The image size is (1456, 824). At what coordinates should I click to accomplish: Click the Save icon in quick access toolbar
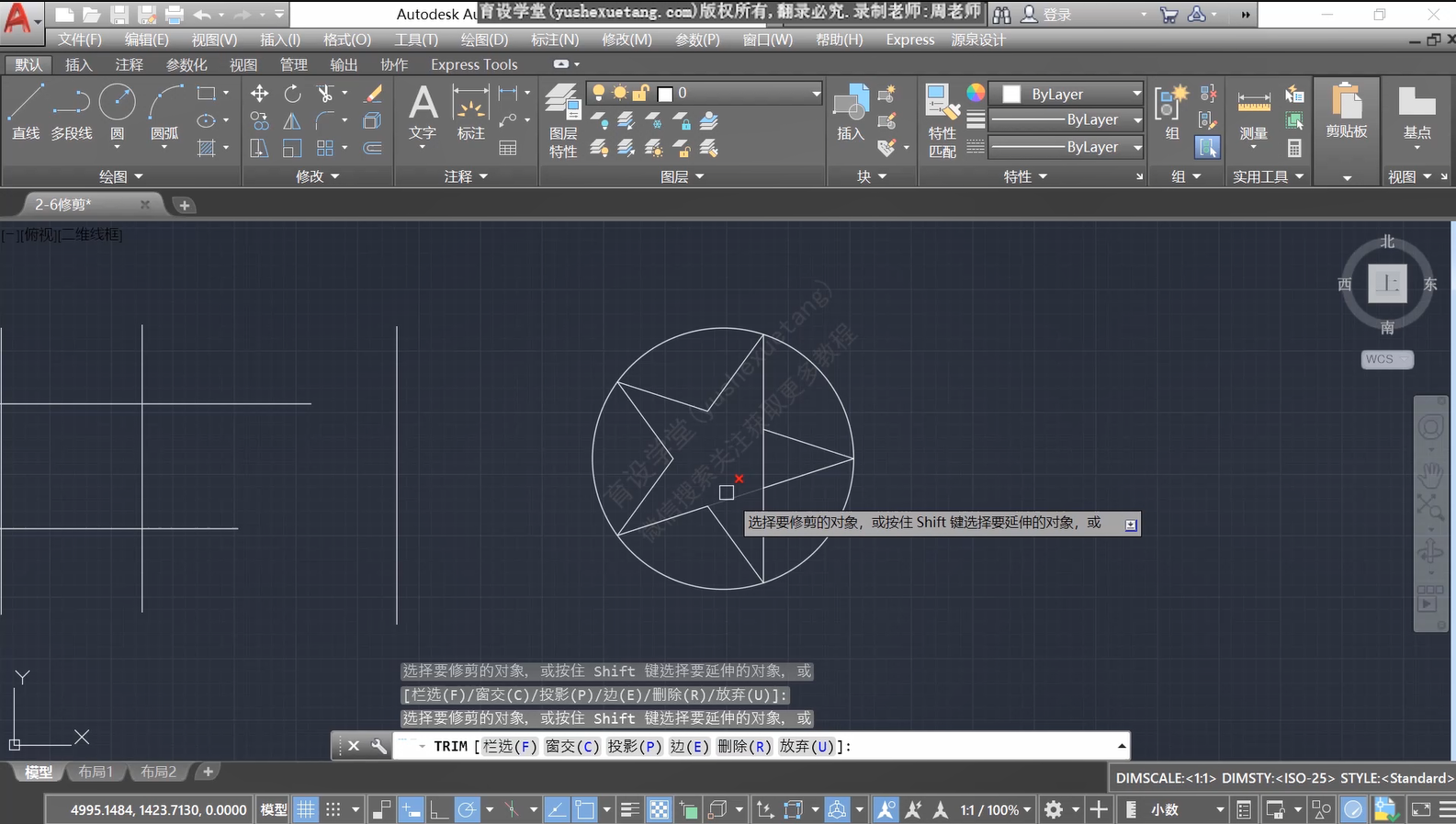119,15
